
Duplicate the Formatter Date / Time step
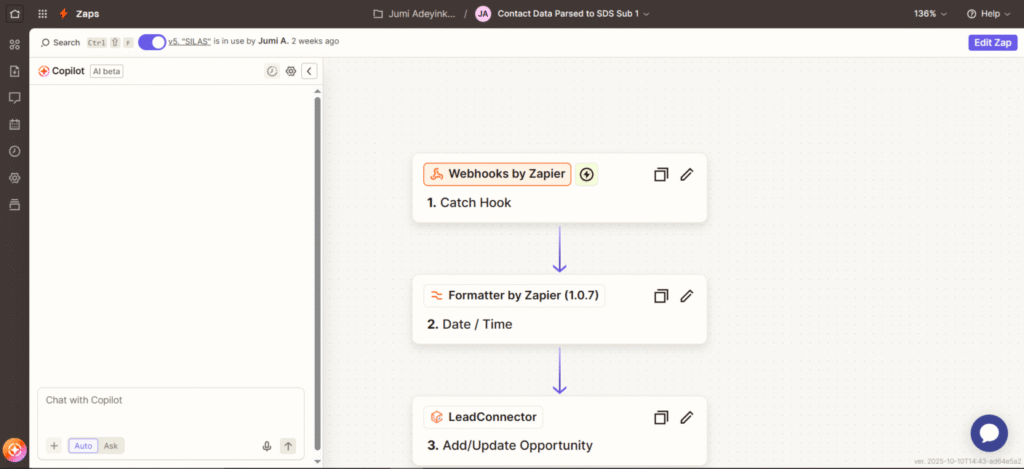click(x=661, y=296)
